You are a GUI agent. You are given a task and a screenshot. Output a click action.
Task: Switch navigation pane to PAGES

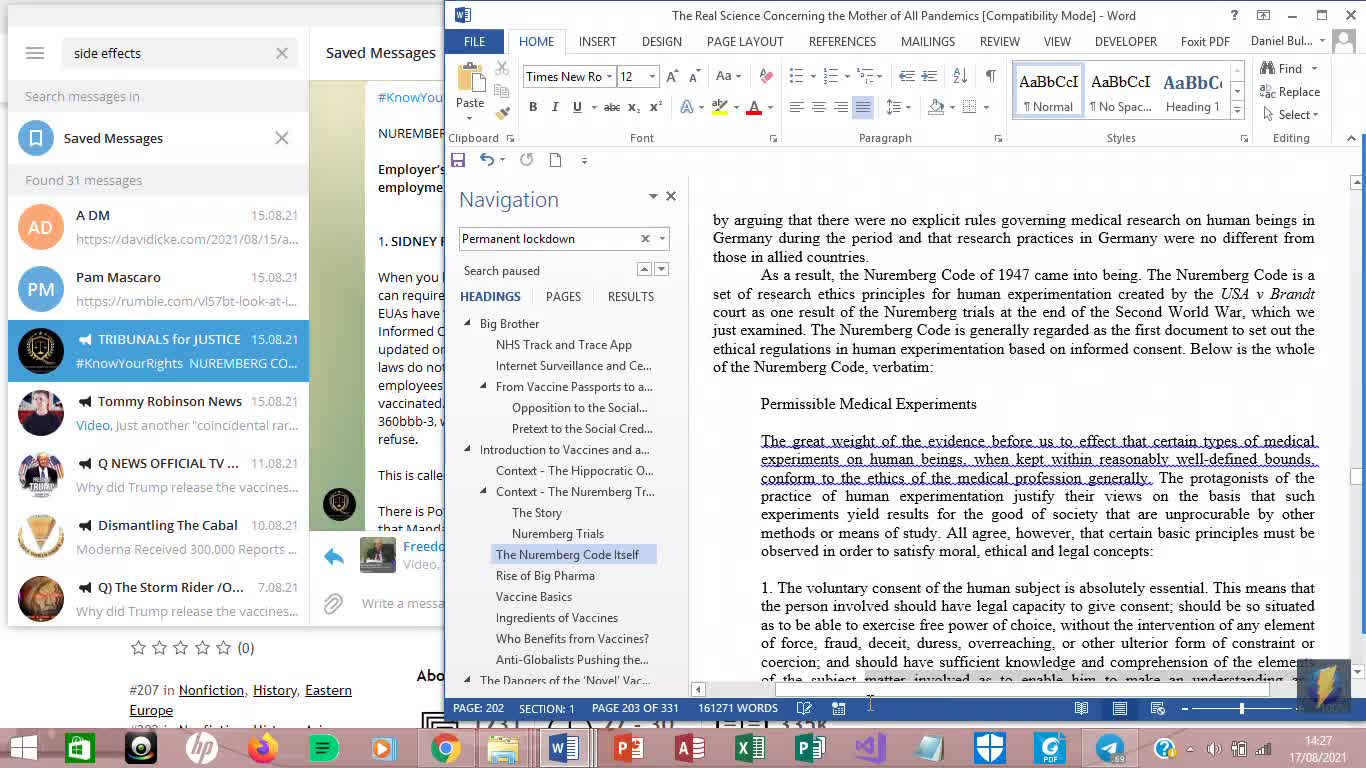563,297
